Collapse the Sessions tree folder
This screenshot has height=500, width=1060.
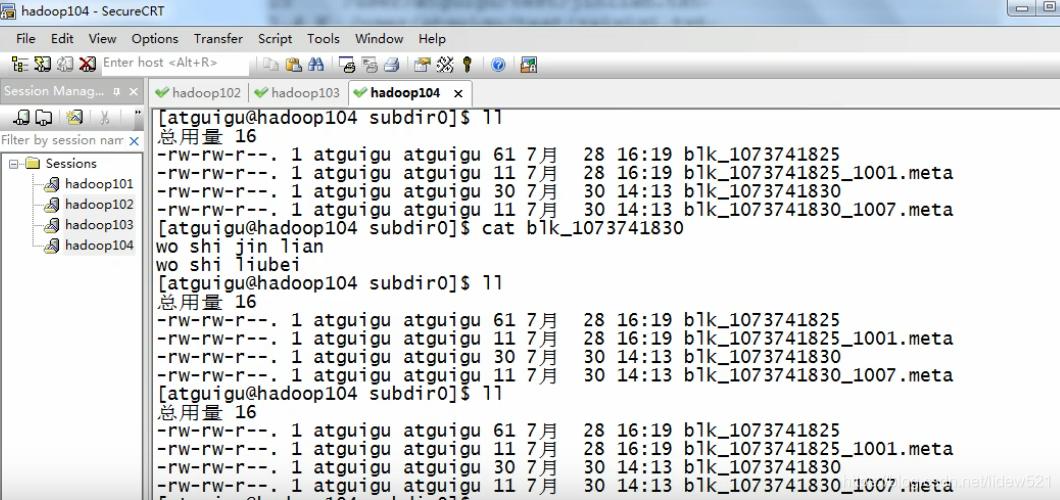(14, 164)
